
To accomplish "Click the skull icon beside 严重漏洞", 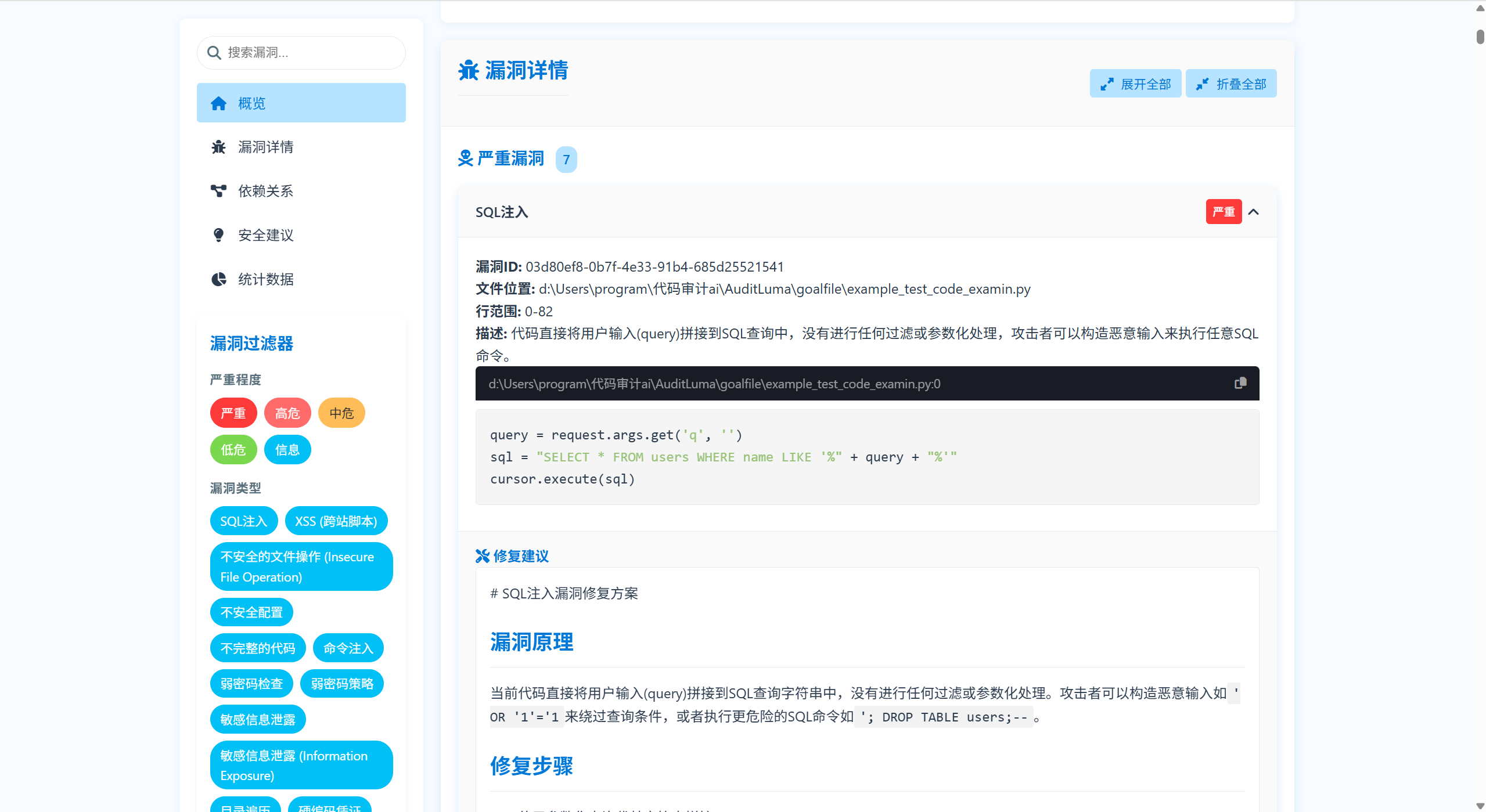I will click(x=466, y=158).
